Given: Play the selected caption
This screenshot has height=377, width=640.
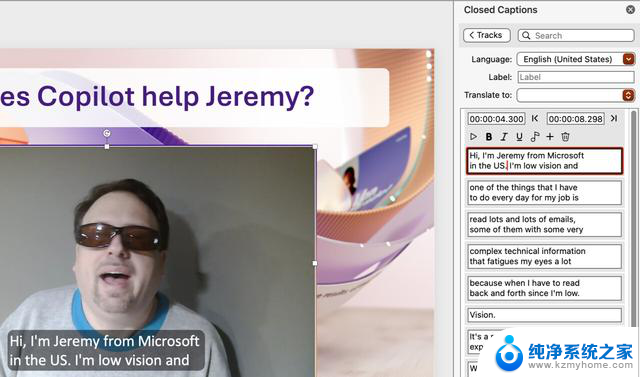Looking at the screenshot, I should pos(473,137).
